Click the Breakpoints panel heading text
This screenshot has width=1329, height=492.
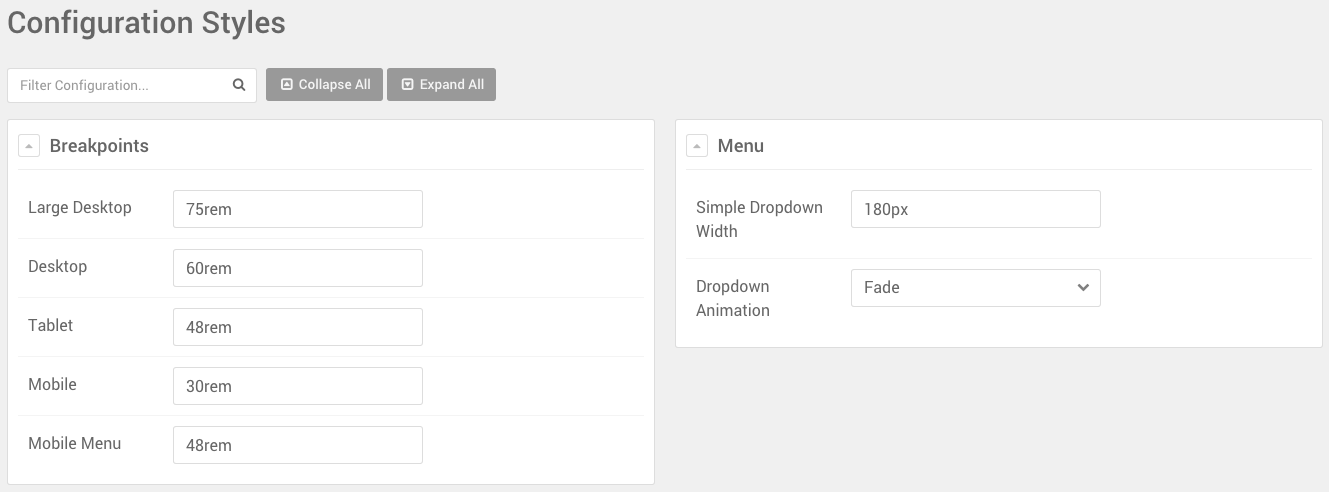(x=99, y=146)
